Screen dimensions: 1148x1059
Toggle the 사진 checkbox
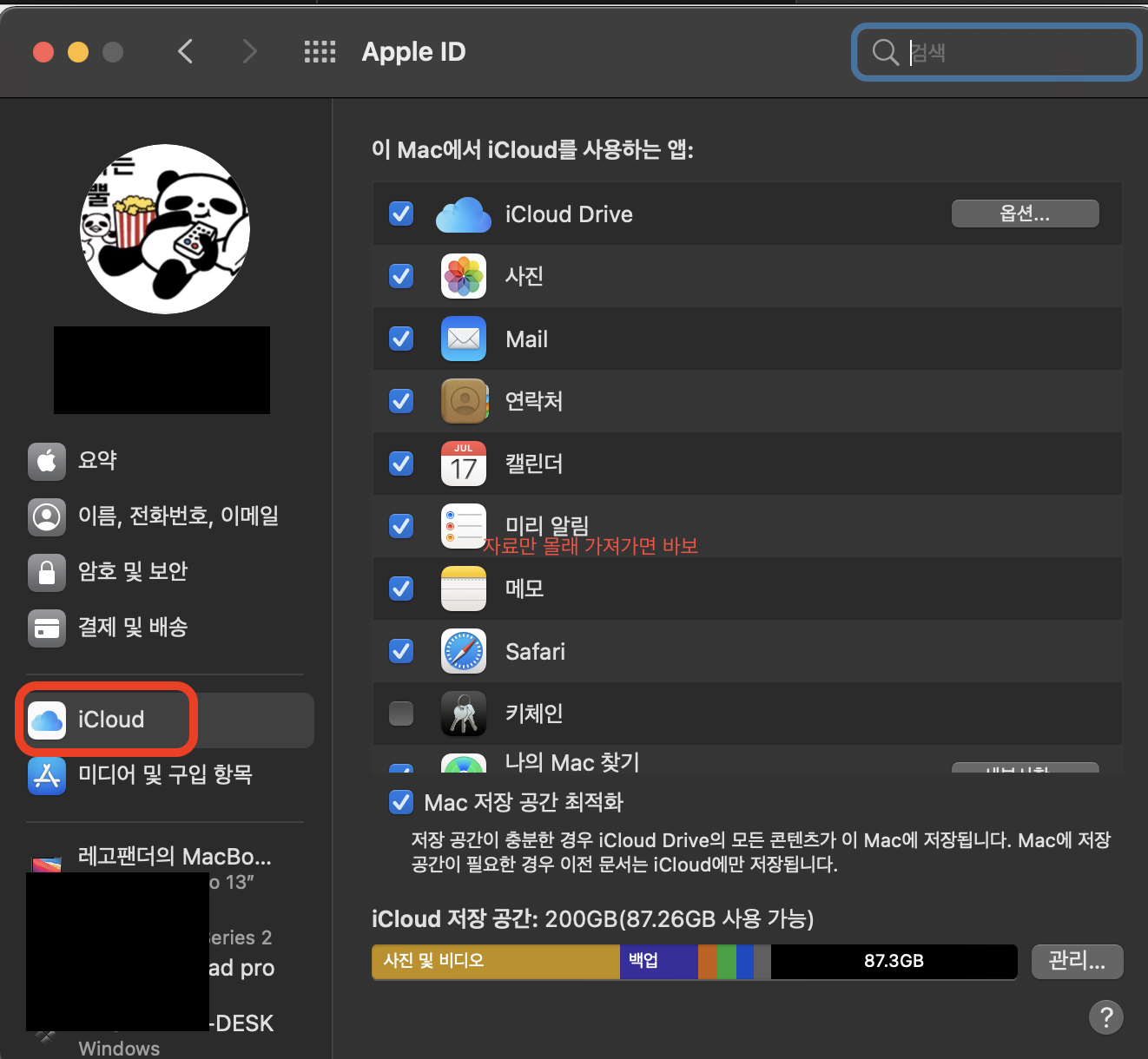(x=401, y=276)
